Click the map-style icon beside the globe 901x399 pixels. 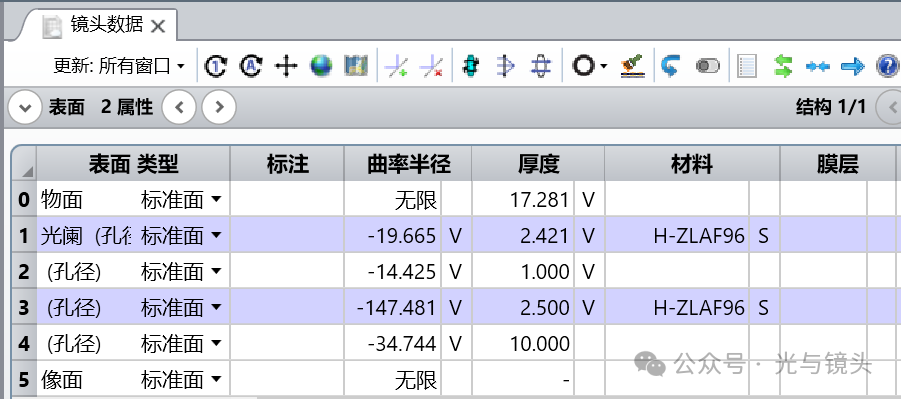pyautogui.click(x=356, y=66)
